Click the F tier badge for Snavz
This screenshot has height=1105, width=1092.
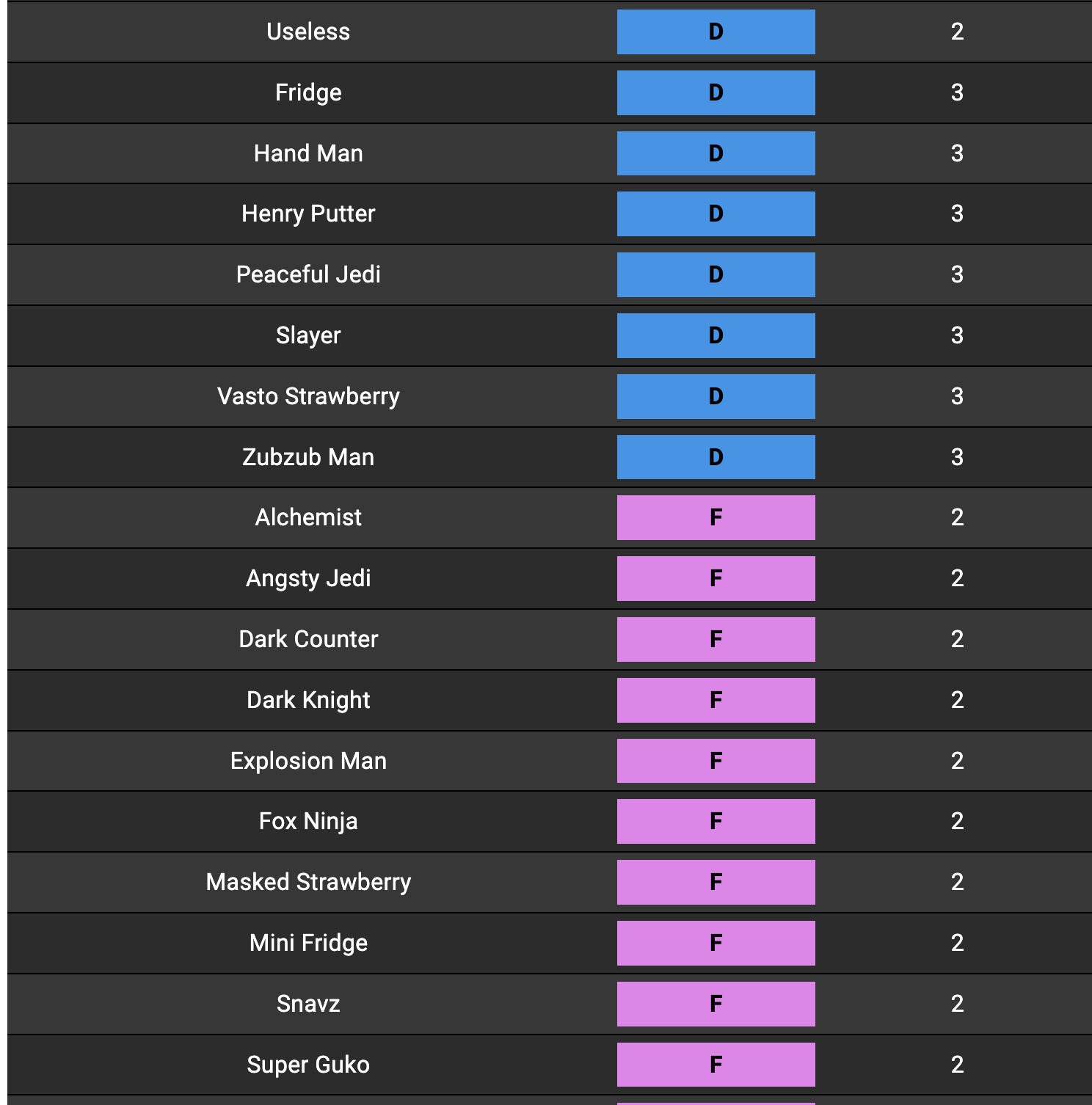[x=716, y=1004]
